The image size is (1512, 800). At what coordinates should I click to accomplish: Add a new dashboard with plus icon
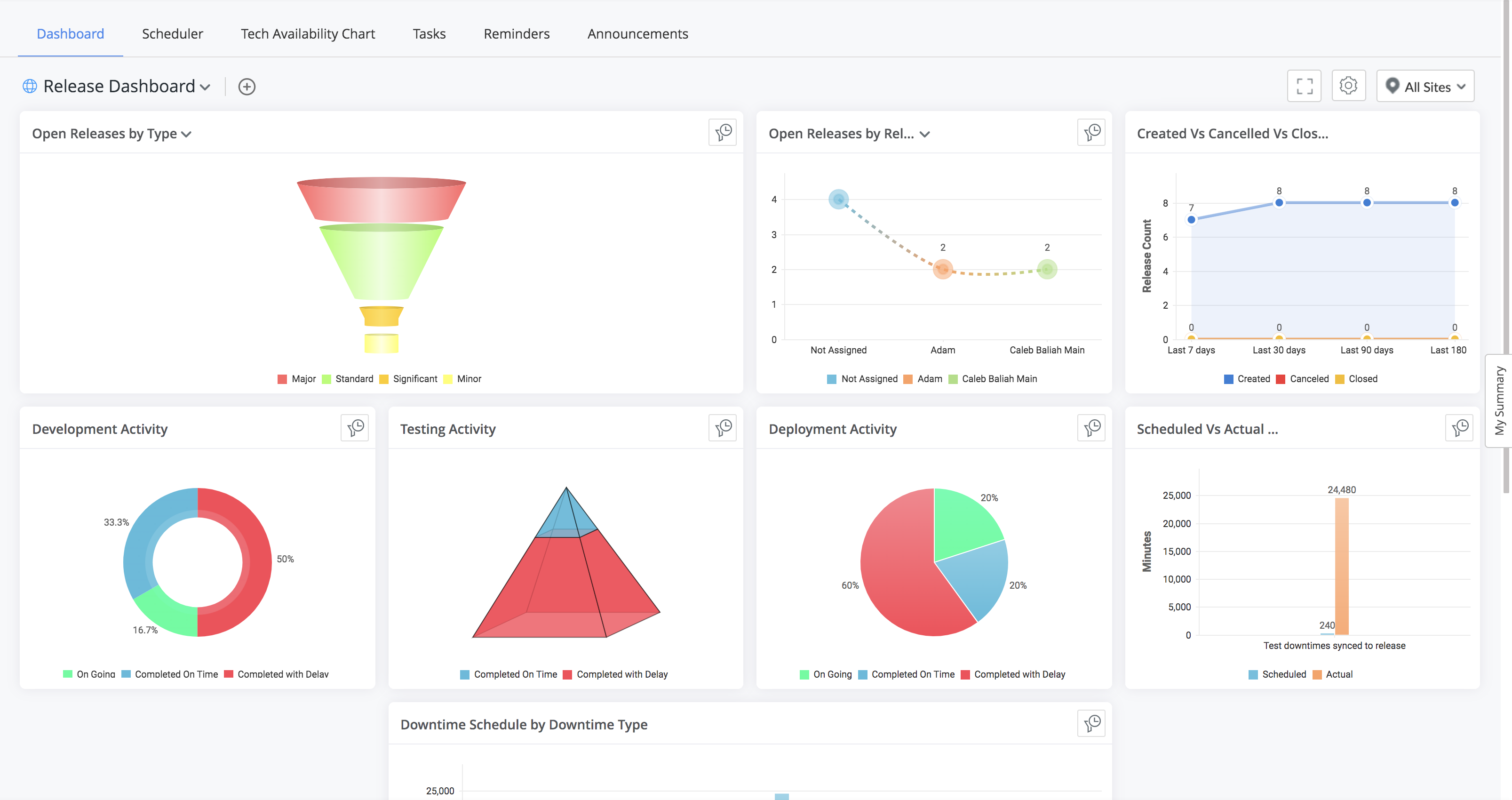(x=247, y=87)
